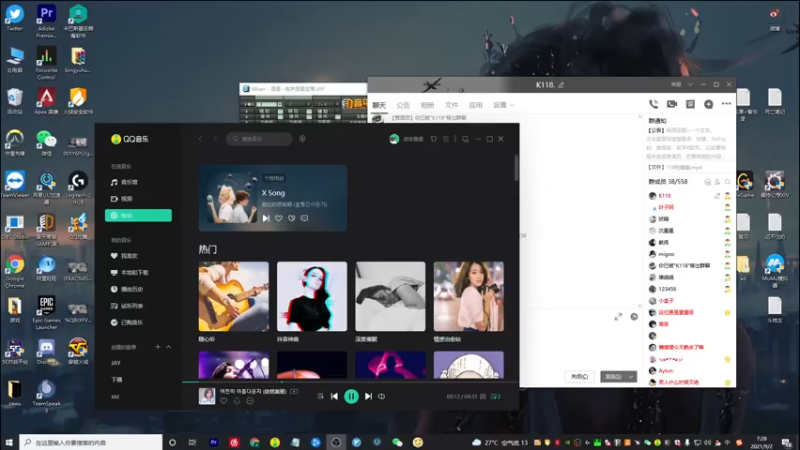
Task: Open the skin (shirt) icon in QQ Music
Action: [x=434, y=139]
